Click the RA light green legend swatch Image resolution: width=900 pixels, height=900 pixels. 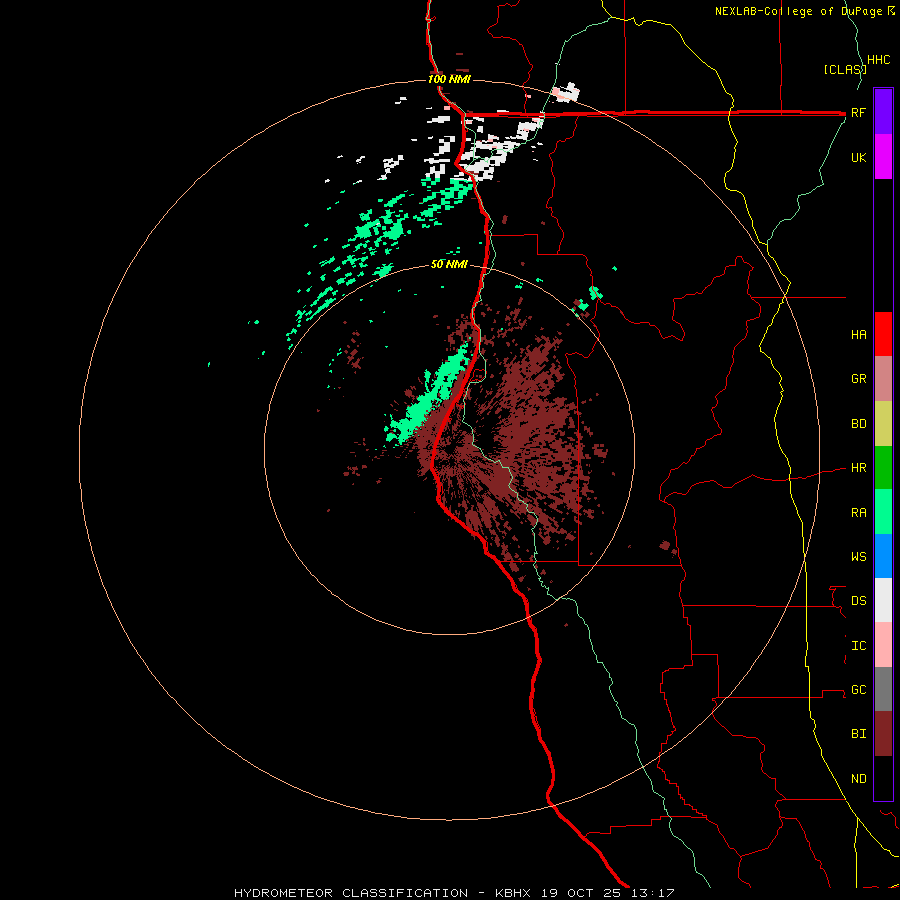883,512
